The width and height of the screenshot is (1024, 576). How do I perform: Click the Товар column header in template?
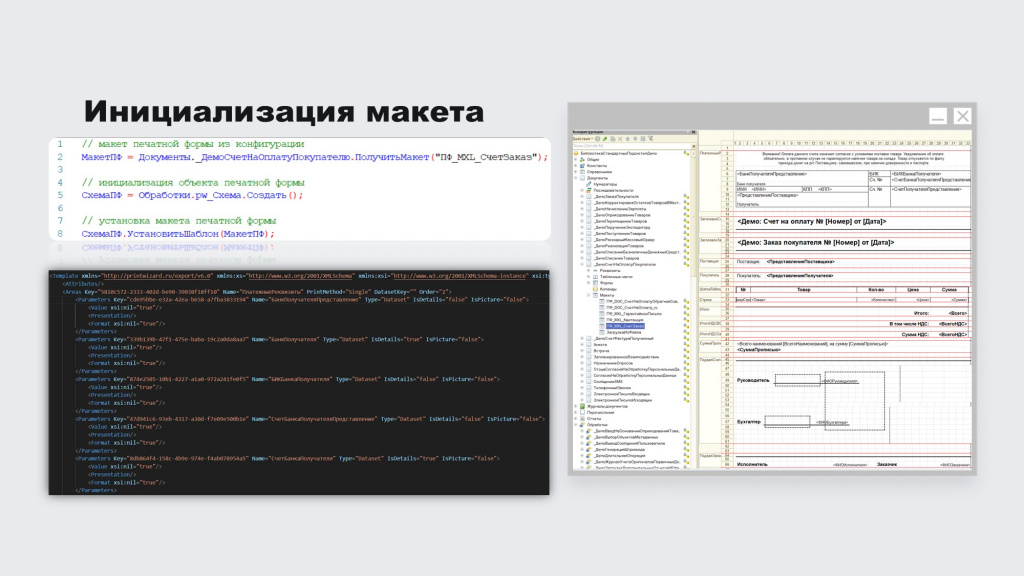(803, 289)
